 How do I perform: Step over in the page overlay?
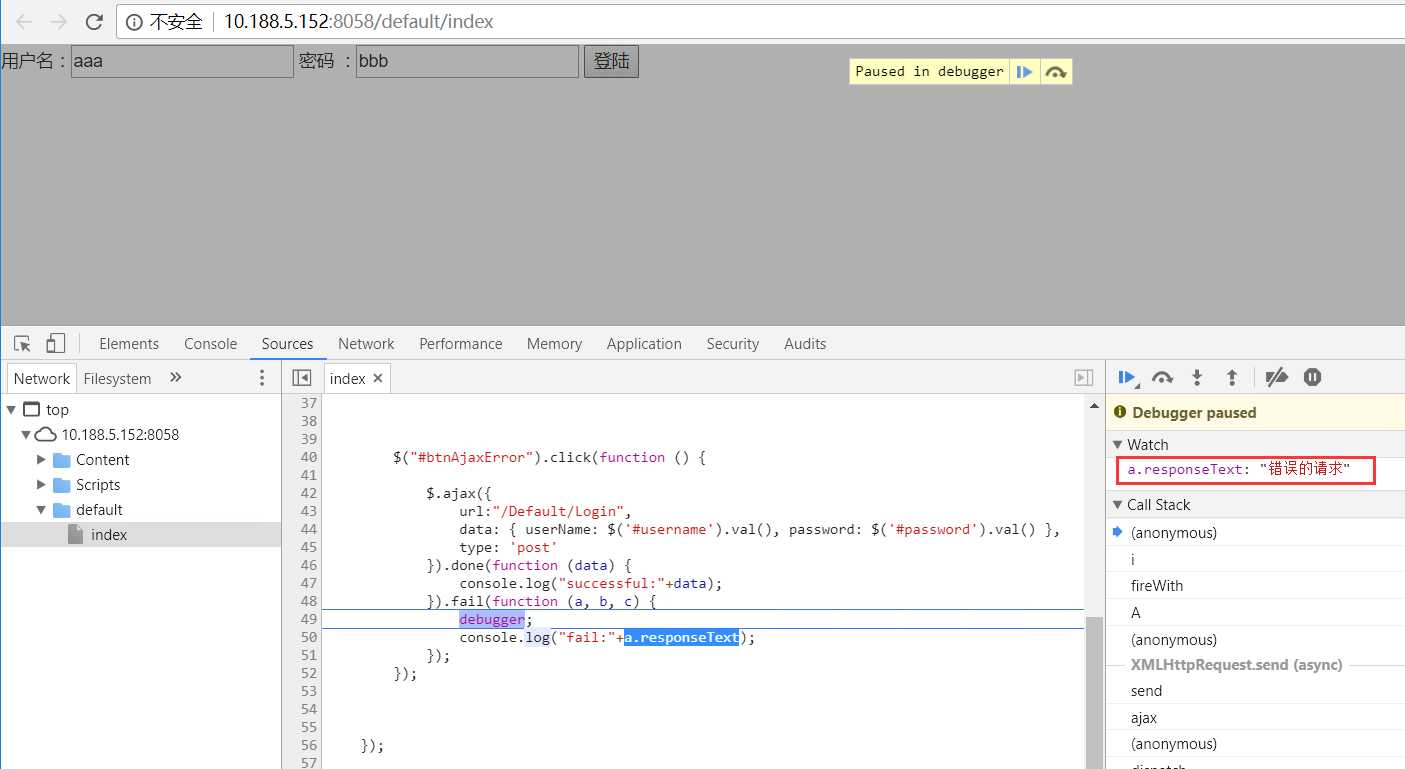click(1056, 72)
